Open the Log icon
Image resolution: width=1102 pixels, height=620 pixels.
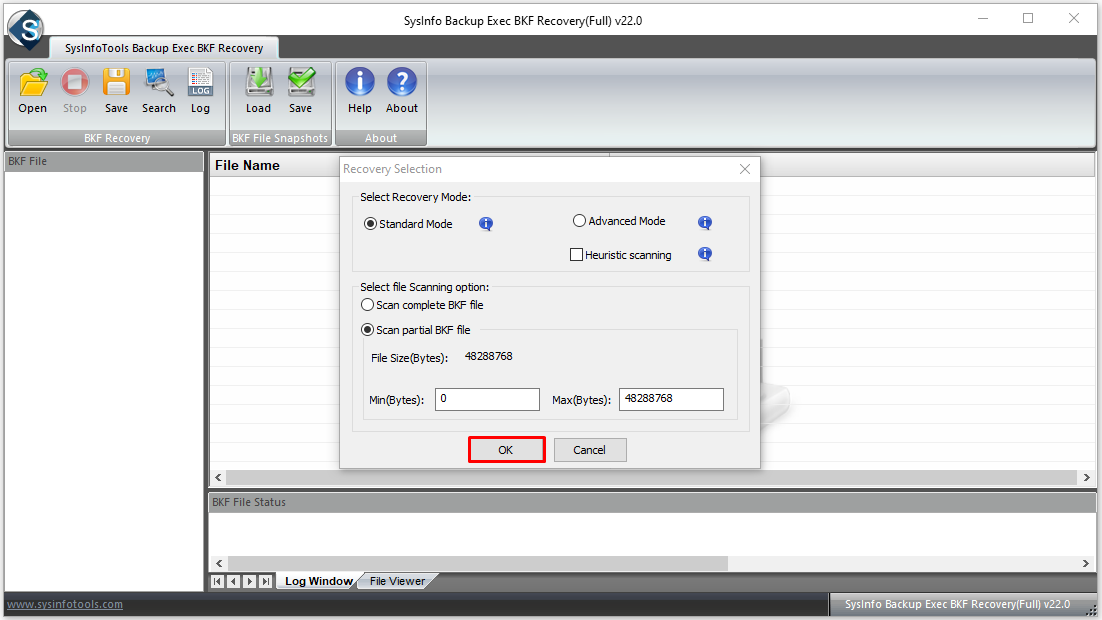(x=200, y=90)
